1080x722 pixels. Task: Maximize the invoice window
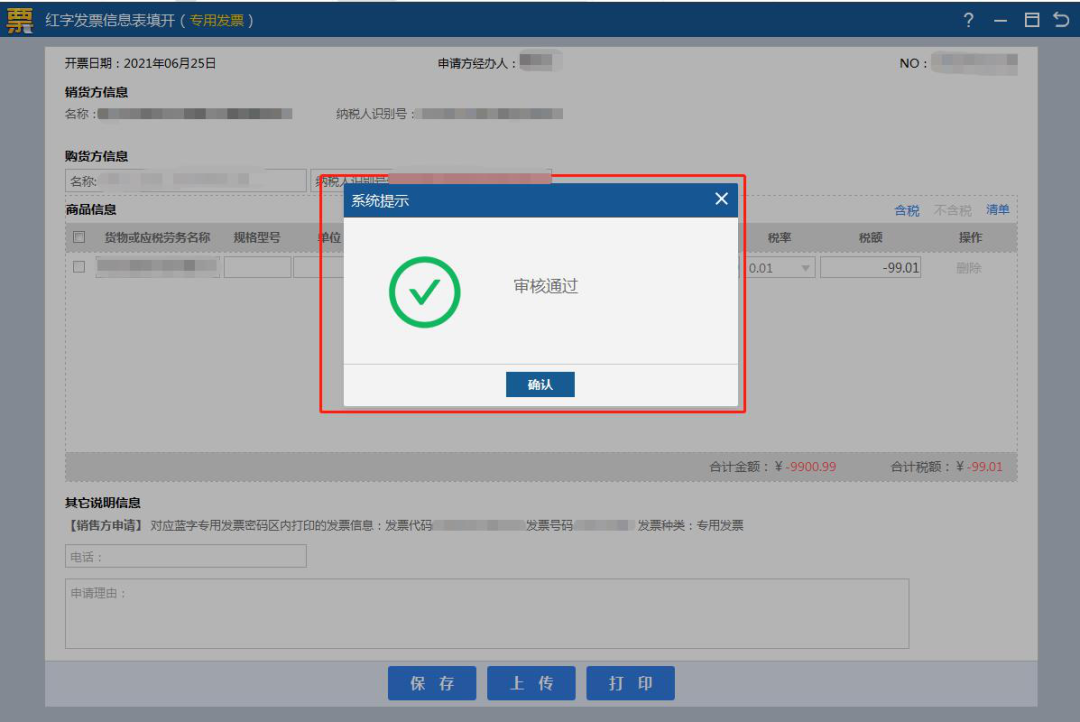coord(1031,20)
